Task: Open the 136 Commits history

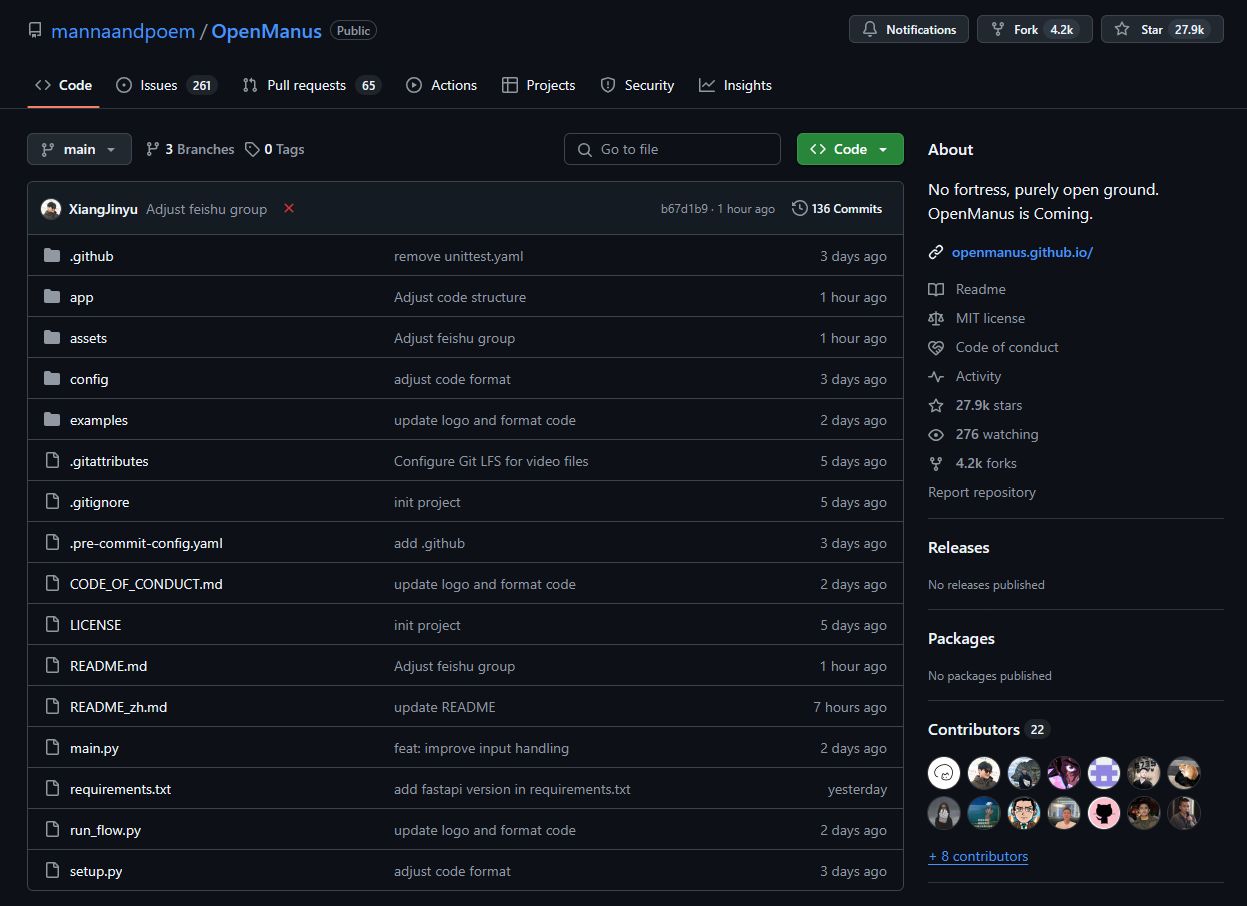Action: pos(837,208)
